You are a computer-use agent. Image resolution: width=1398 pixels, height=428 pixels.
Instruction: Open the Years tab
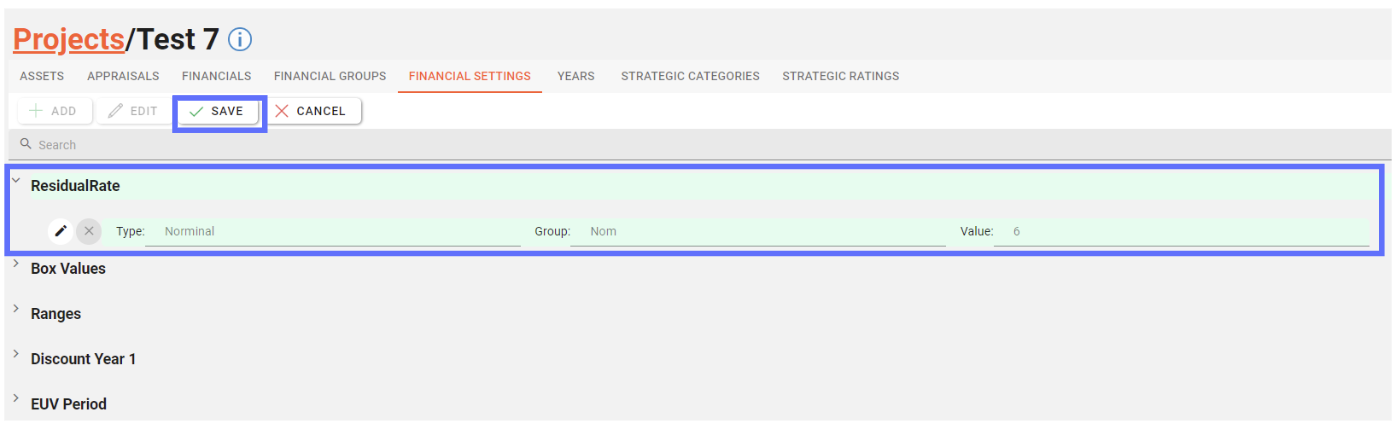(x=576, y=76)
